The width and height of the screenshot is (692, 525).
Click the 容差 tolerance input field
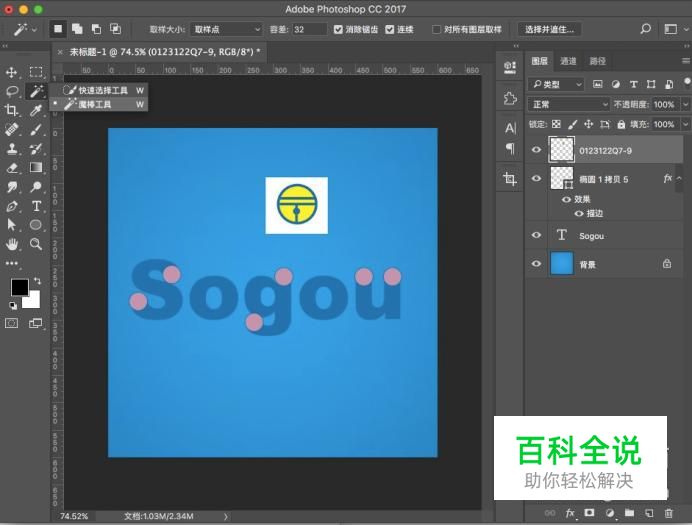point(309,30)
